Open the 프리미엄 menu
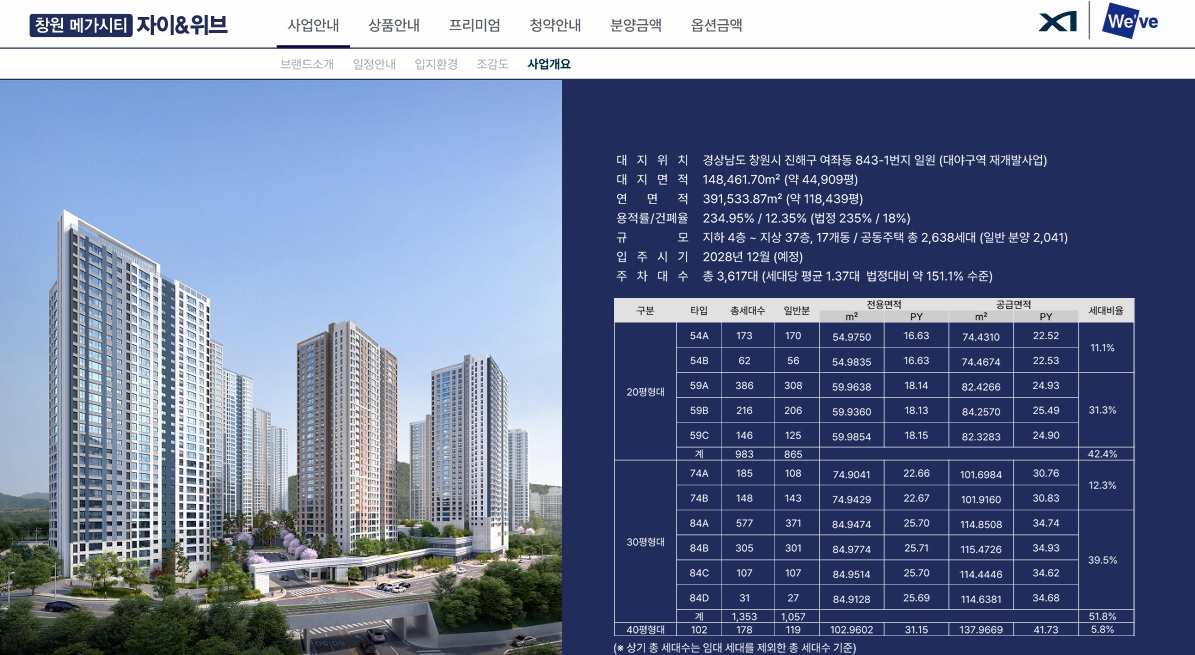 pyautogui.click(x=475, y=25)
